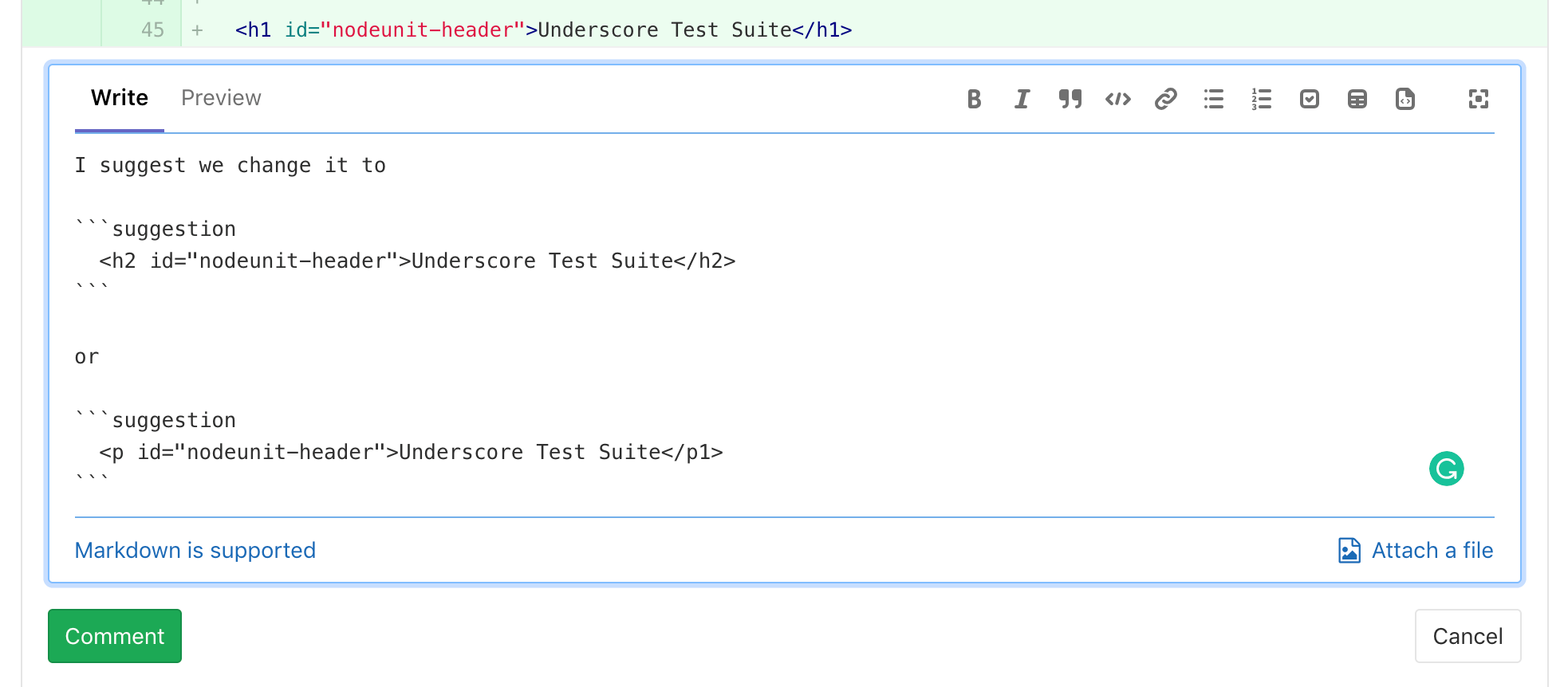1568x687 pixels.
Task: Switch to the Preview tab
Action: (221, 98)
